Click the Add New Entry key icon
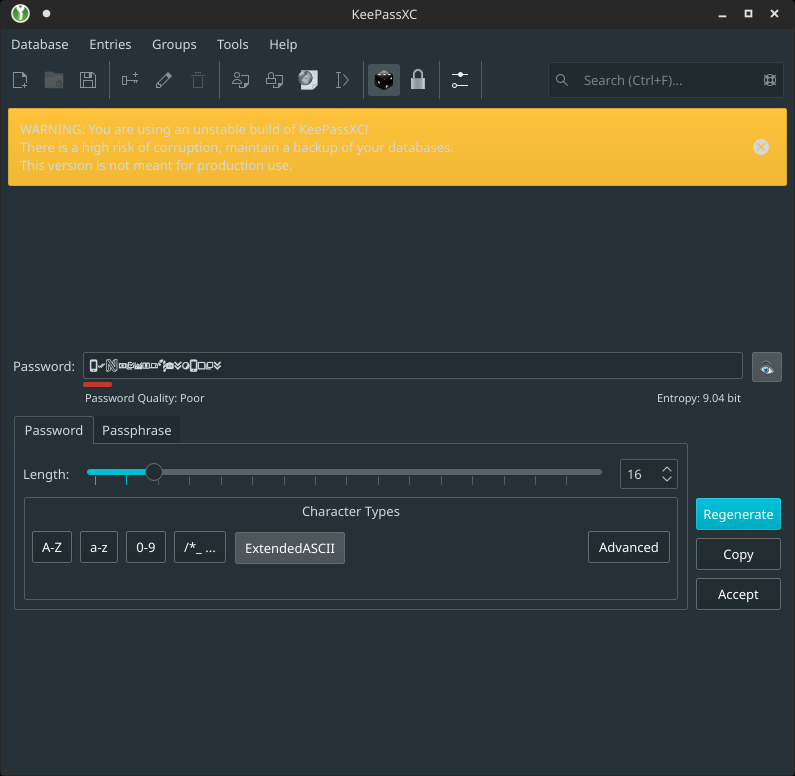Screen dimensions: 795x776 click(130, 80)
